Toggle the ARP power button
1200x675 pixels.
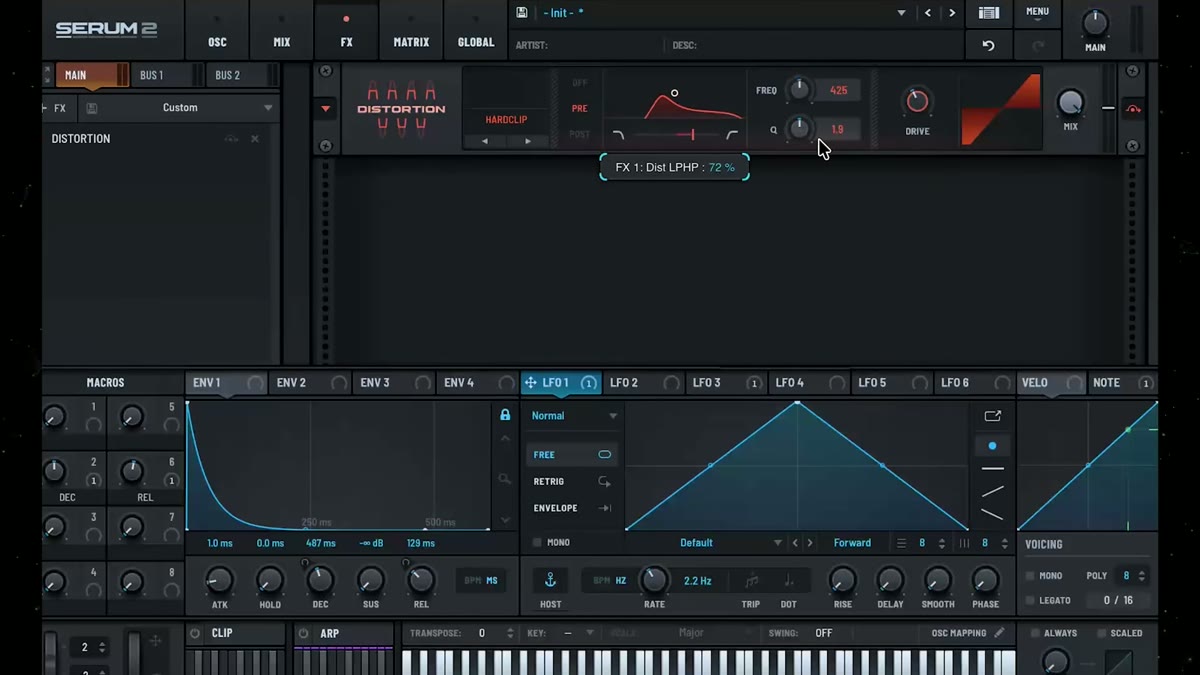click(x=303, y=633)
